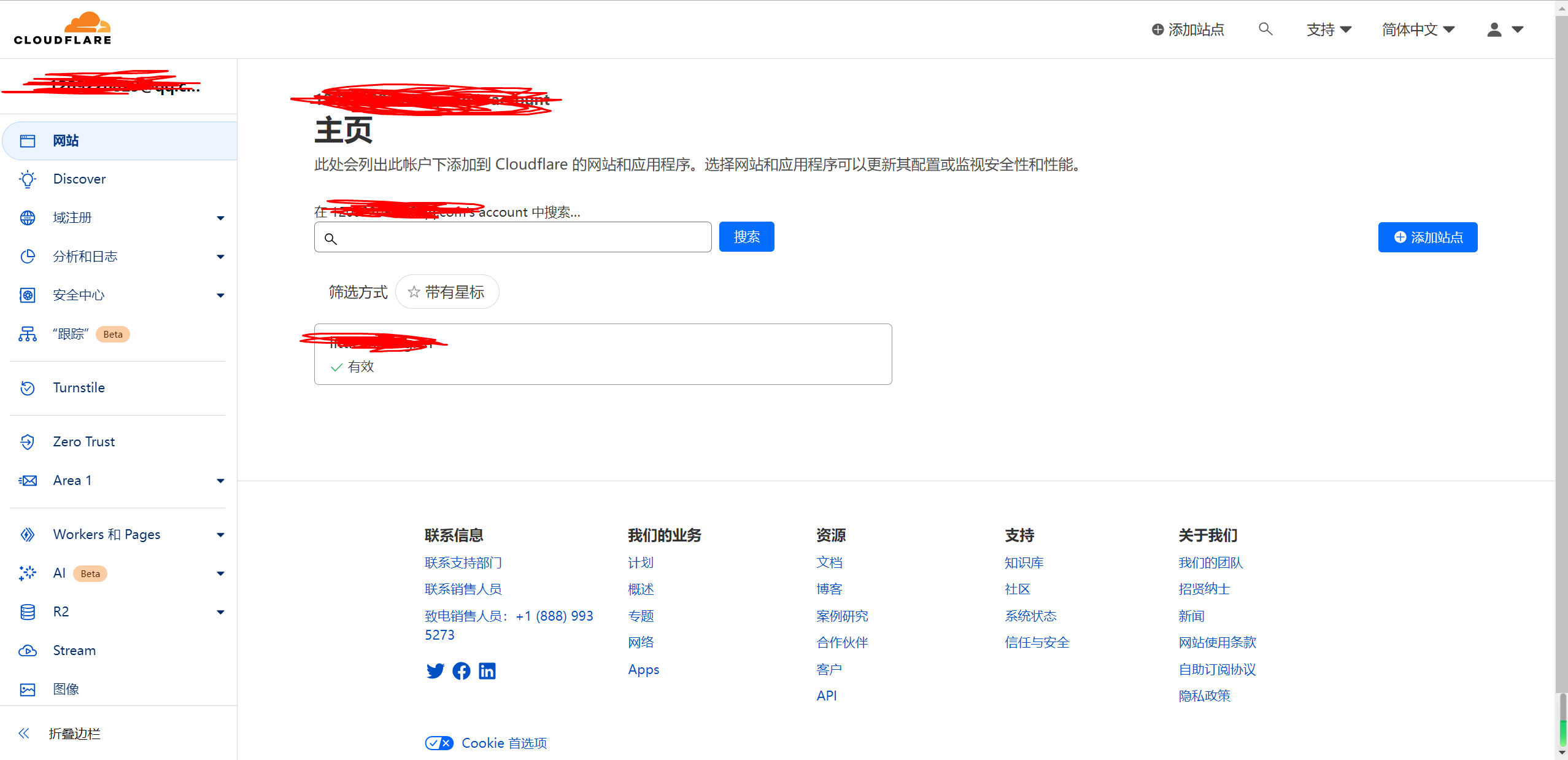Viewport: 1568px width, 760px height.
Task: Click the Turnstile sidebar icon
Action: (x=28, y=388)
